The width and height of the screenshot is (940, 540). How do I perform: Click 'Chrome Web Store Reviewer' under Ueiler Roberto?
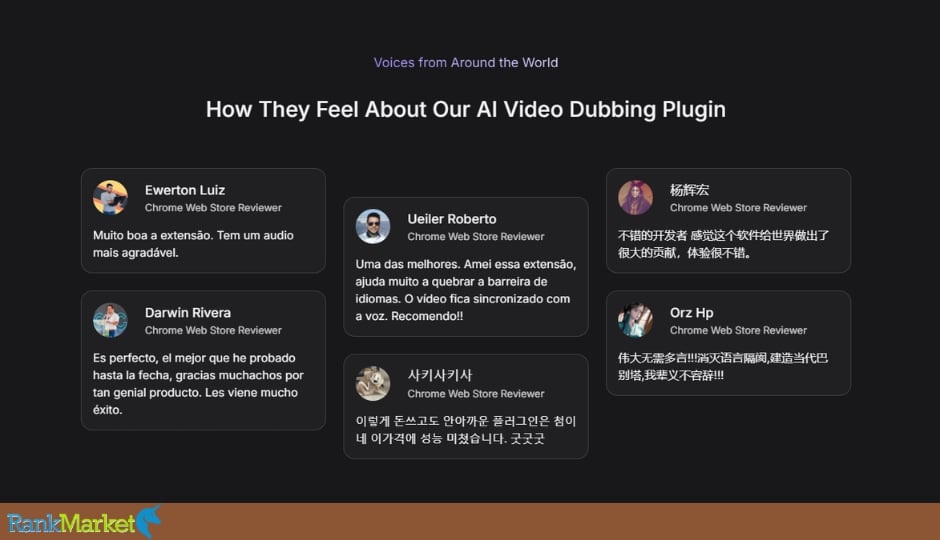(x=475, y=236)
